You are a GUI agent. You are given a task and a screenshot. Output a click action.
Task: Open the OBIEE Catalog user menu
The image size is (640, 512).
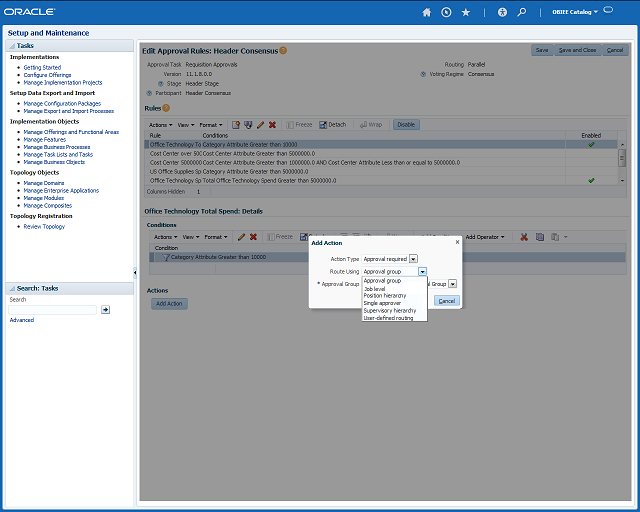point(575,12)
